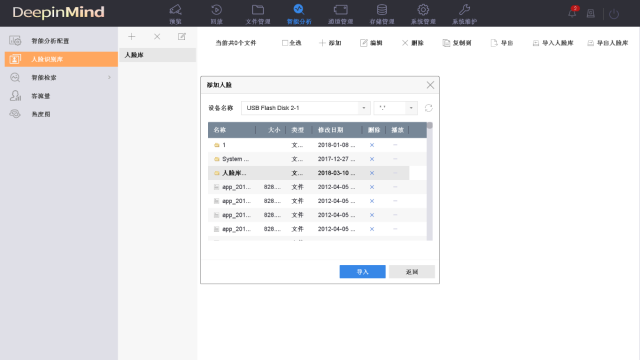The width and height of the screenshot is (640, 360).
Task: Close the 添加人脸 dialog with X
Action: point(430,85)
